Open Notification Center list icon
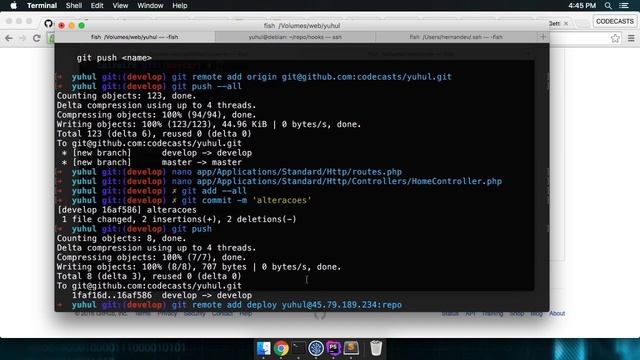Viewport: 640px width, 360px height. coord(624,5)
